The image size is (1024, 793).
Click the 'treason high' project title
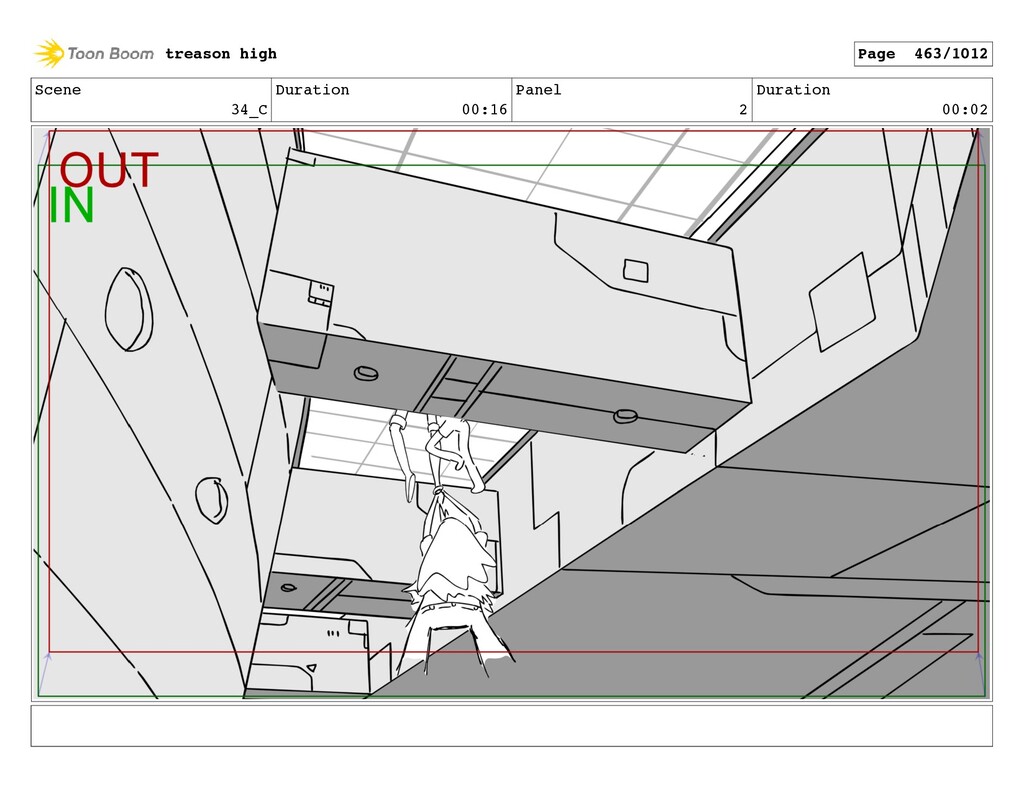click(221, 54)
